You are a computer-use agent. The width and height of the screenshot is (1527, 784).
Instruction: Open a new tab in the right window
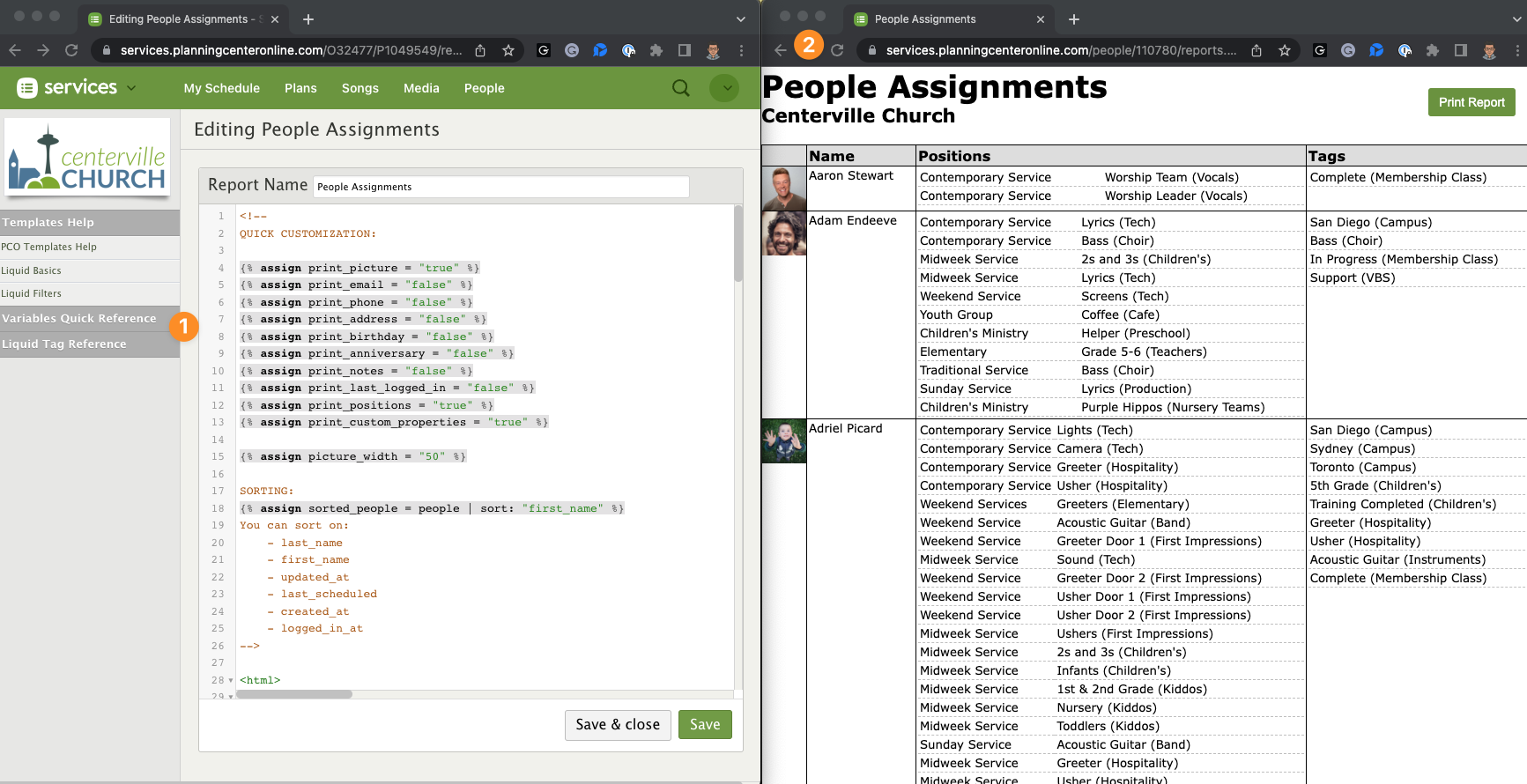[x=1074, y=18]
